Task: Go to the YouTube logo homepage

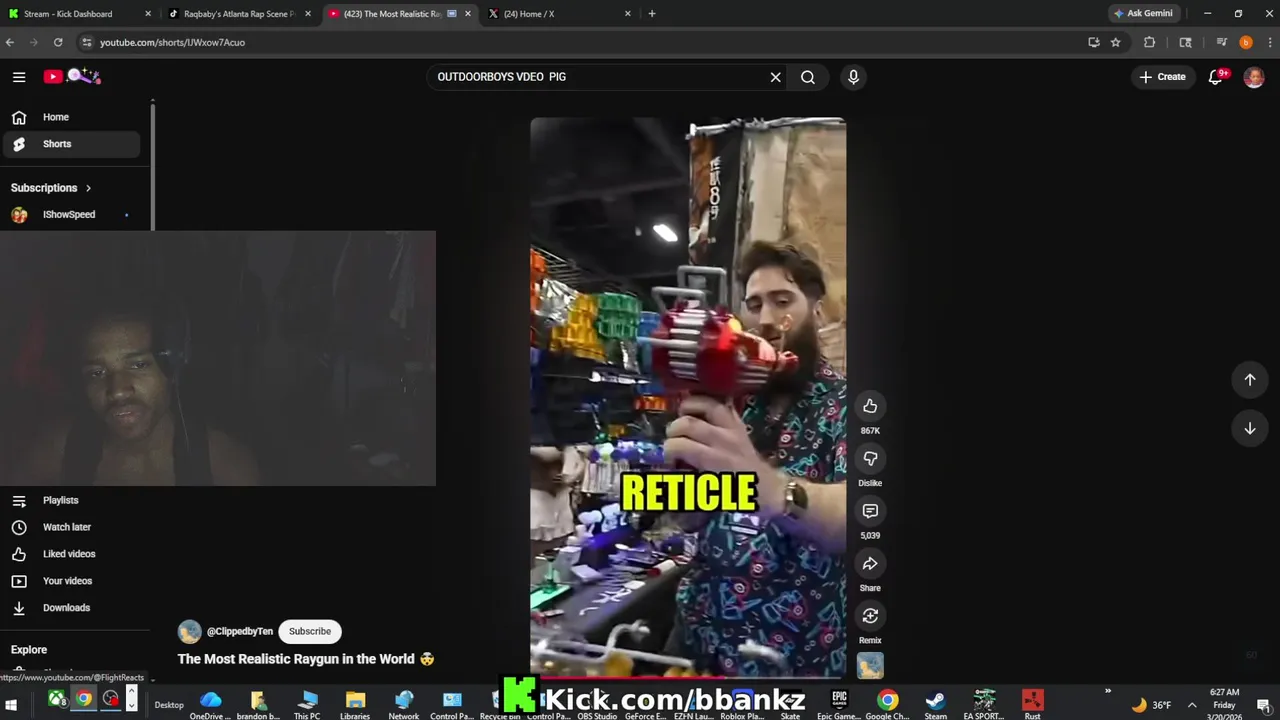Action: pyautogui.click(x=72, y=76)
